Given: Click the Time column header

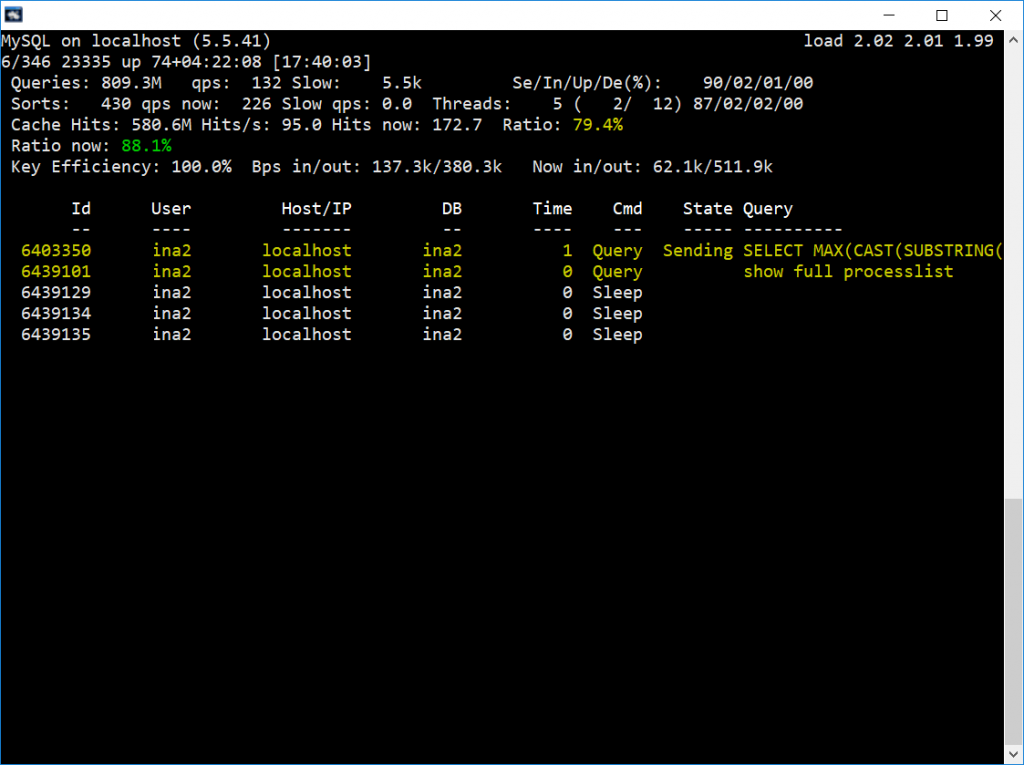Looking at the screenshot, I should (552, 209).
